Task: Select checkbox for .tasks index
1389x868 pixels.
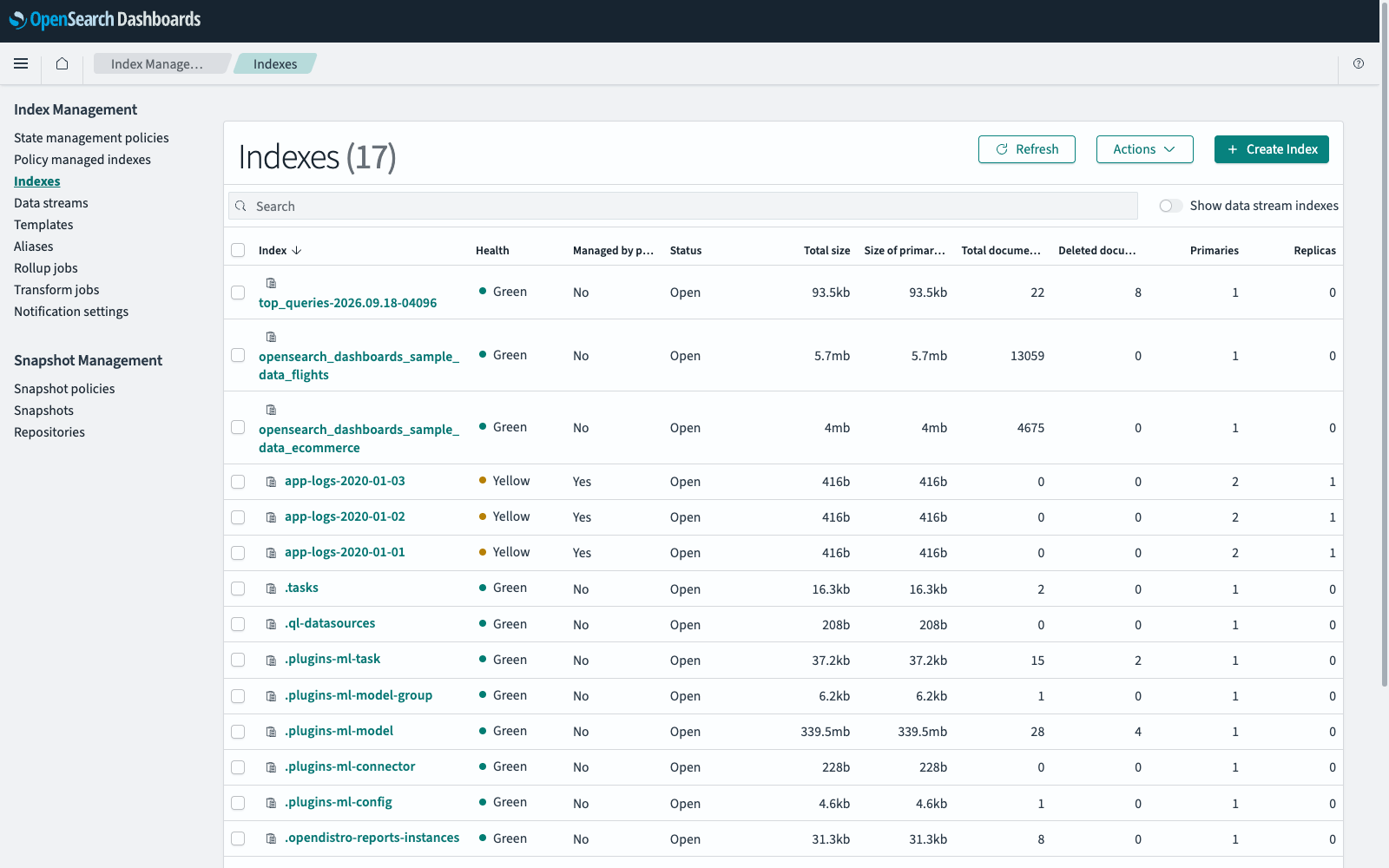Action: [238, 589]
